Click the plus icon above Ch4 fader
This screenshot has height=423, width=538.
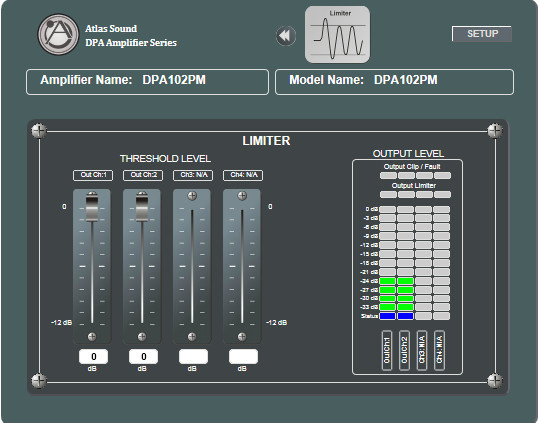click(242, 196)
